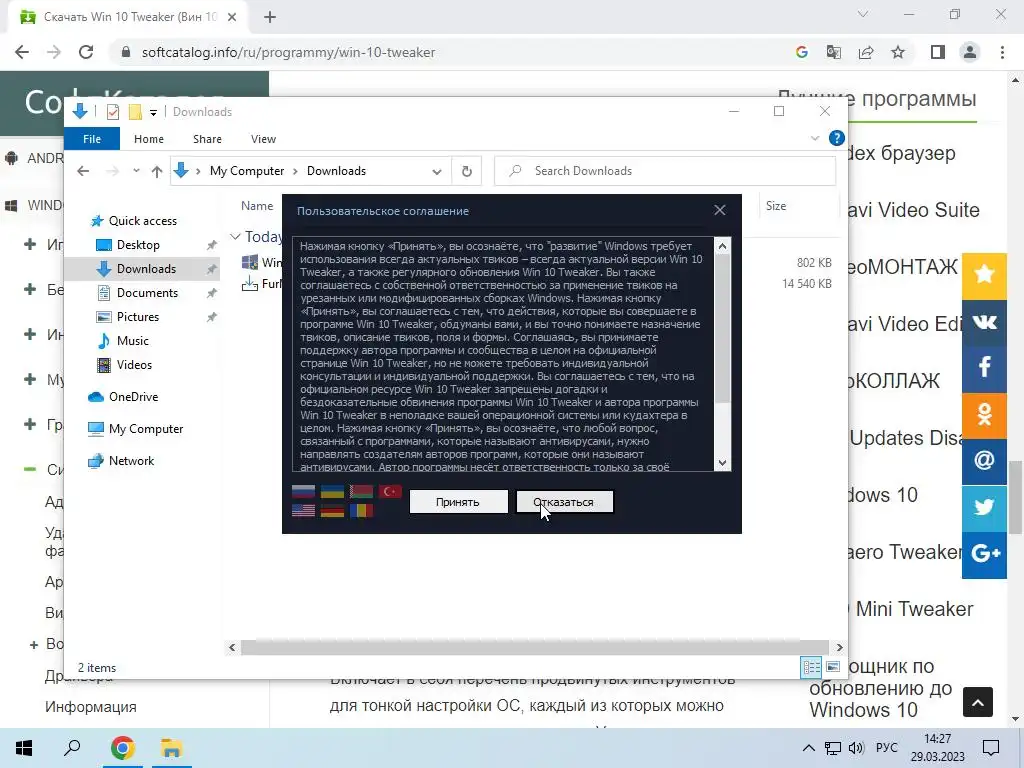Open Properties icon in quick access toolbar
This screenshot has height=768, width=1024.
click(x=113, y=112)
